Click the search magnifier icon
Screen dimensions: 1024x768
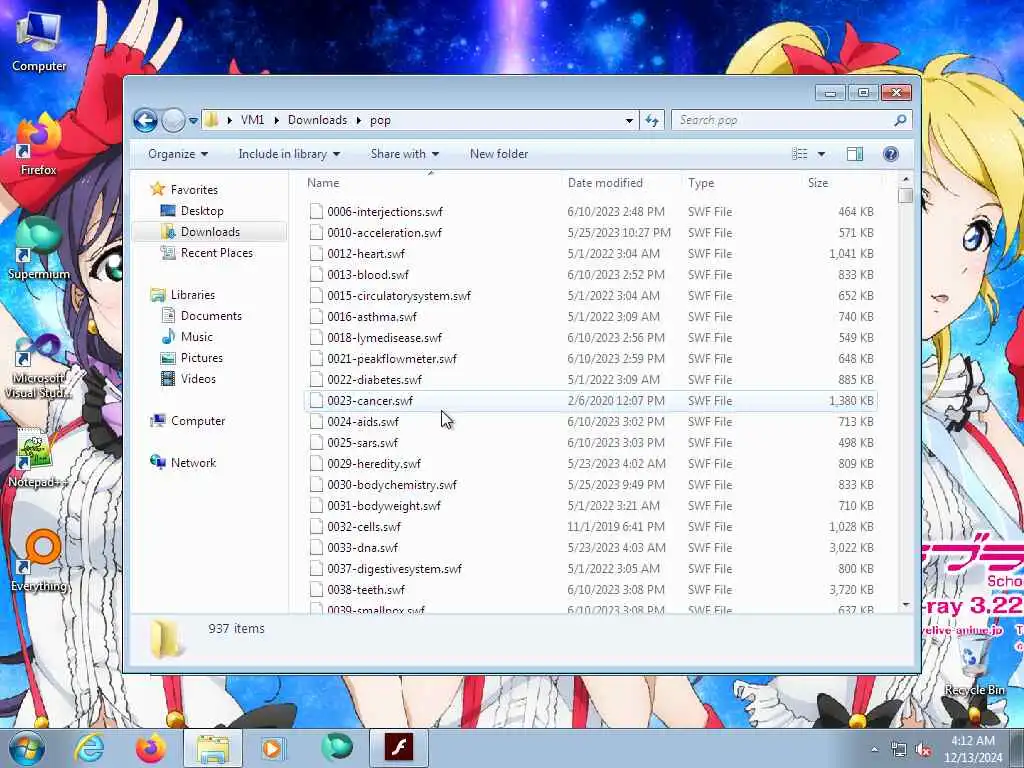point(901,120)
